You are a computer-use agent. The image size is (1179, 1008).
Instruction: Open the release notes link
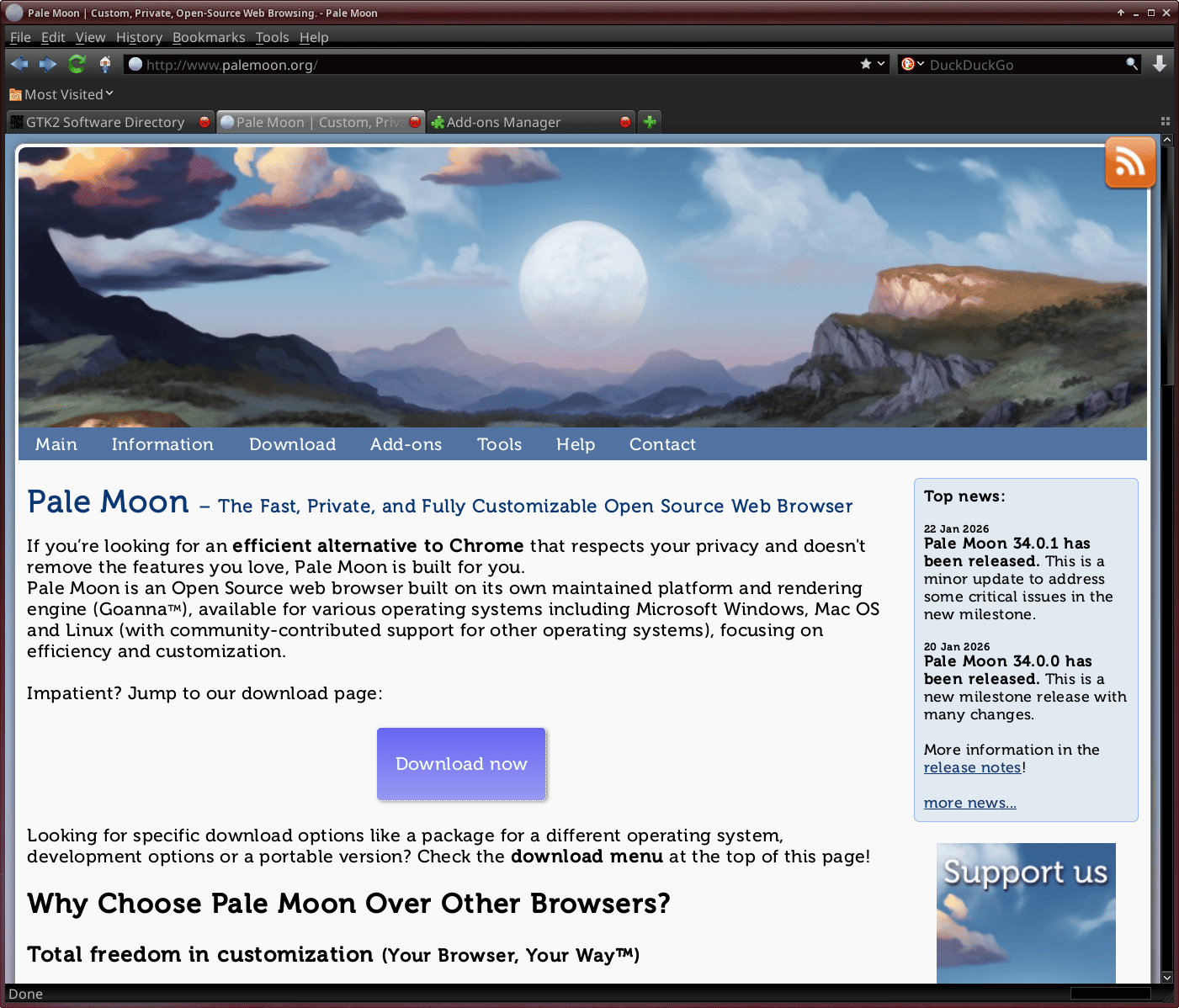(x=972, y=767)
